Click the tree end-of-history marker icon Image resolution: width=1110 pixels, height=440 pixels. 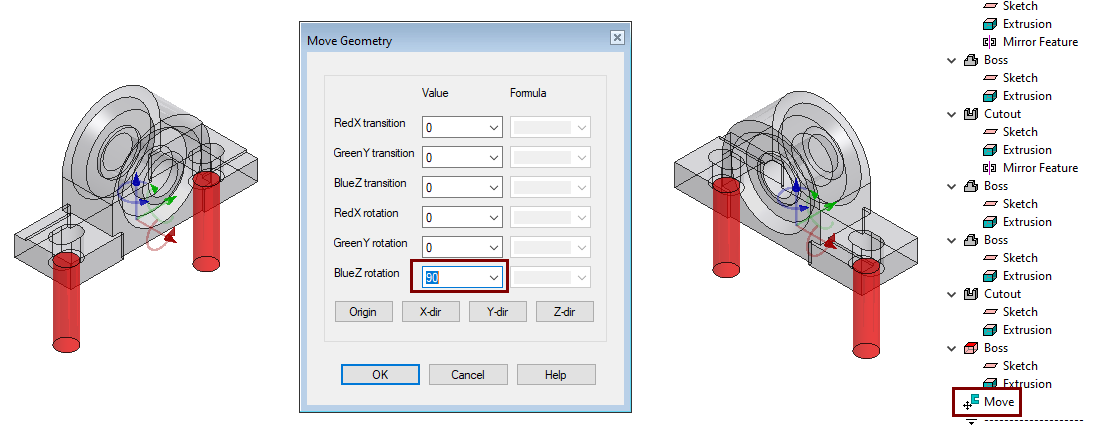pyautogui.click(x=971, y=422)
